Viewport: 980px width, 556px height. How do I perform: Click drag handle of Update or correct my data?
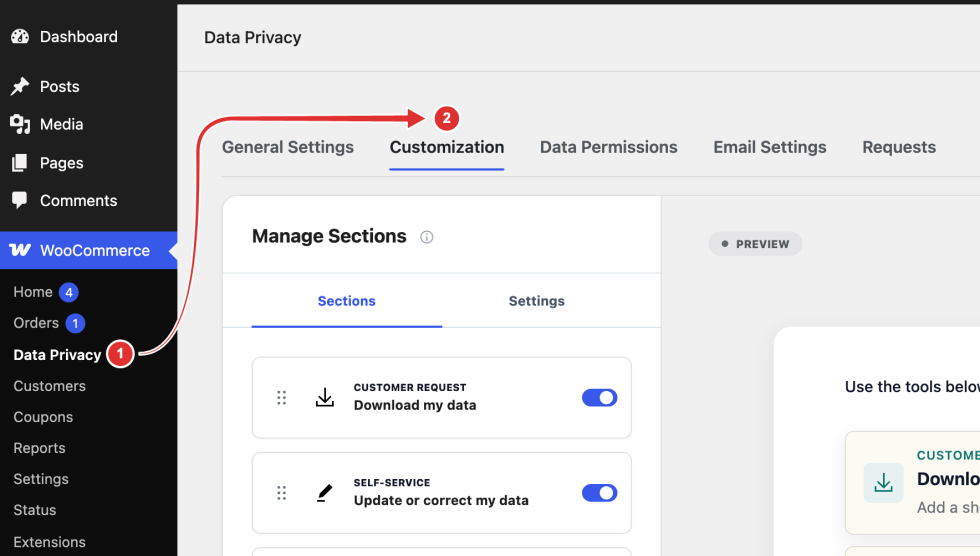pos(281,493)
